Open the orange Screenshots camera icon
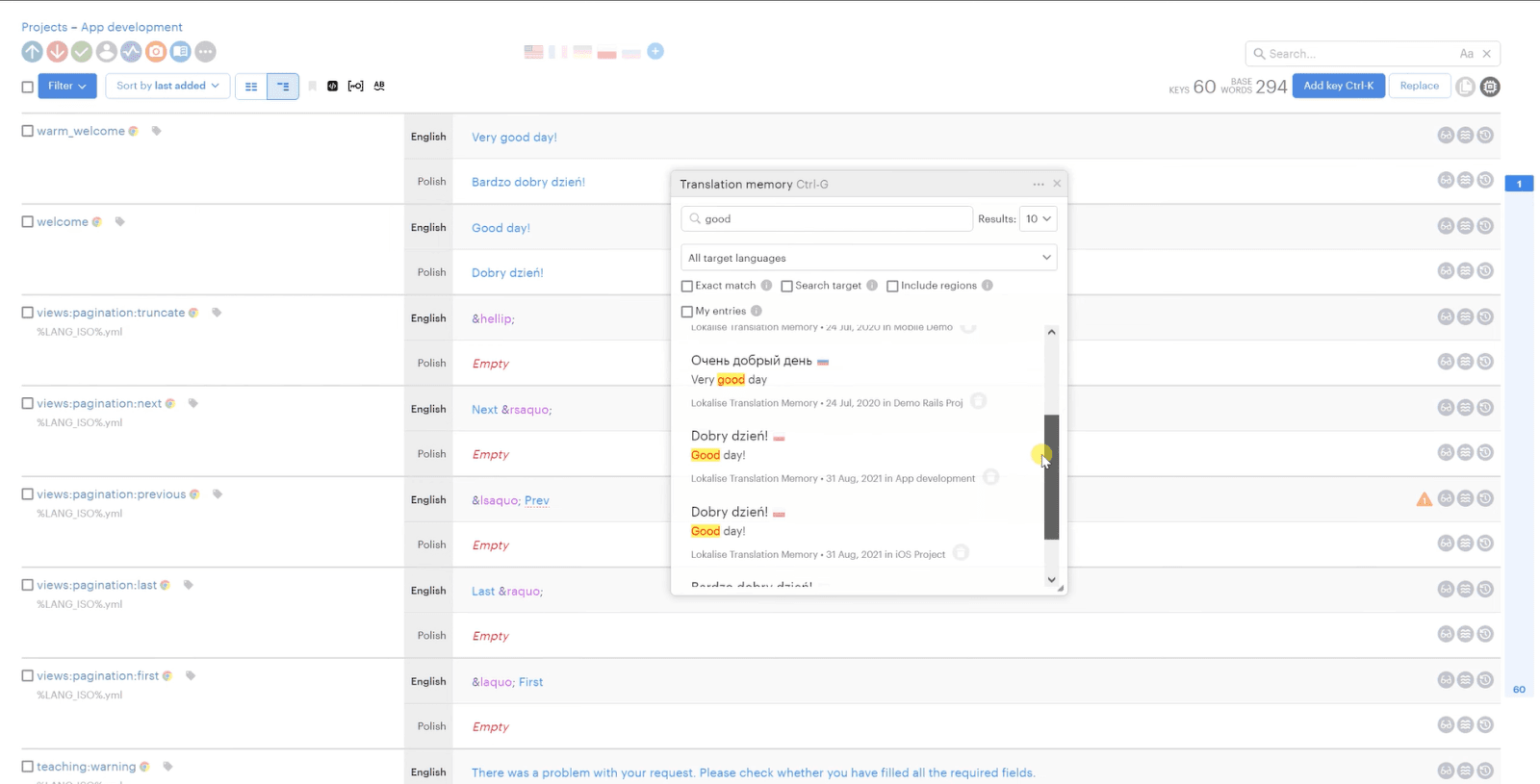 coord(156,52)
